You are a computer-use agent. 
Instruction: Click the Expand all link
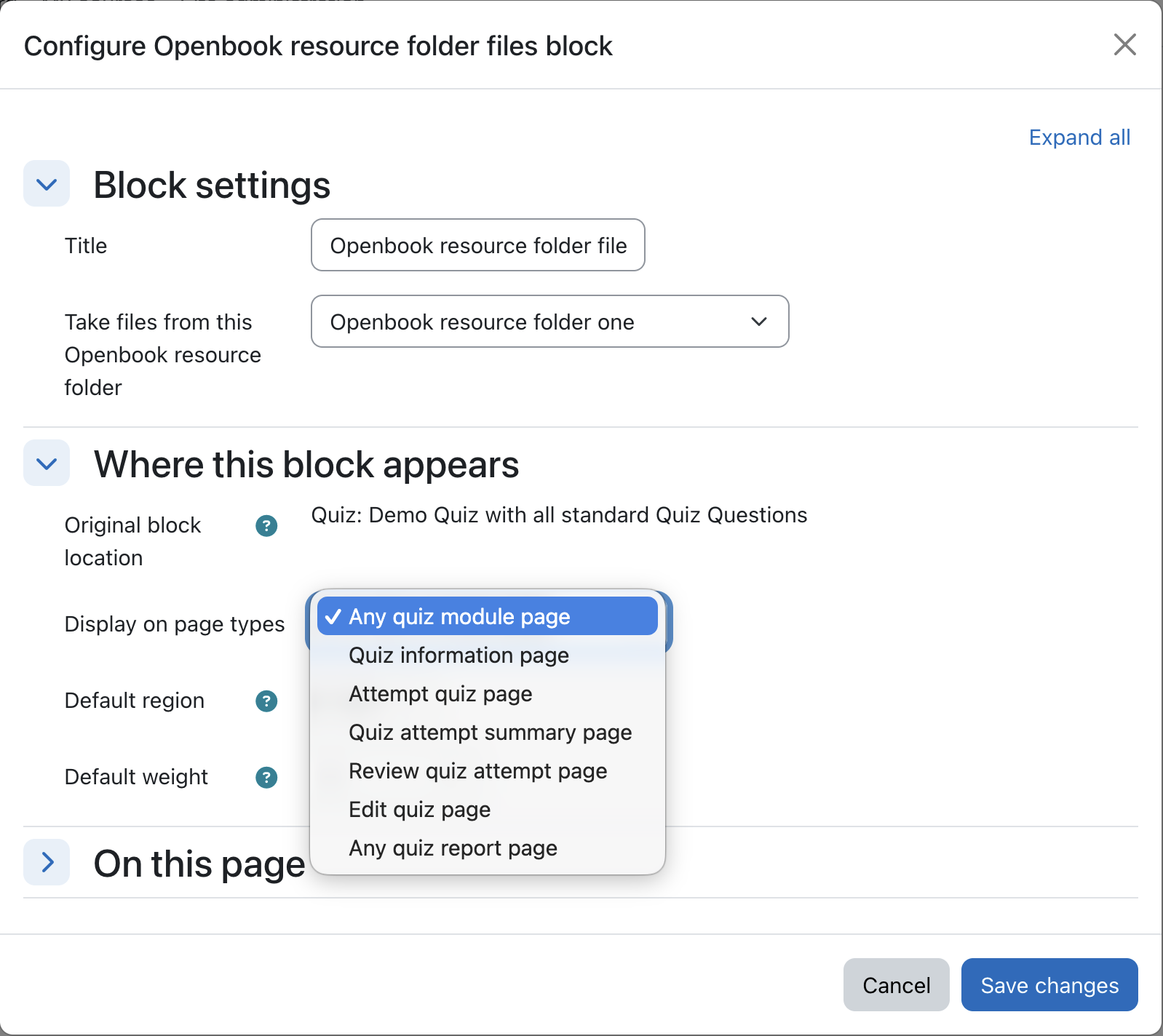(1079, 138)
